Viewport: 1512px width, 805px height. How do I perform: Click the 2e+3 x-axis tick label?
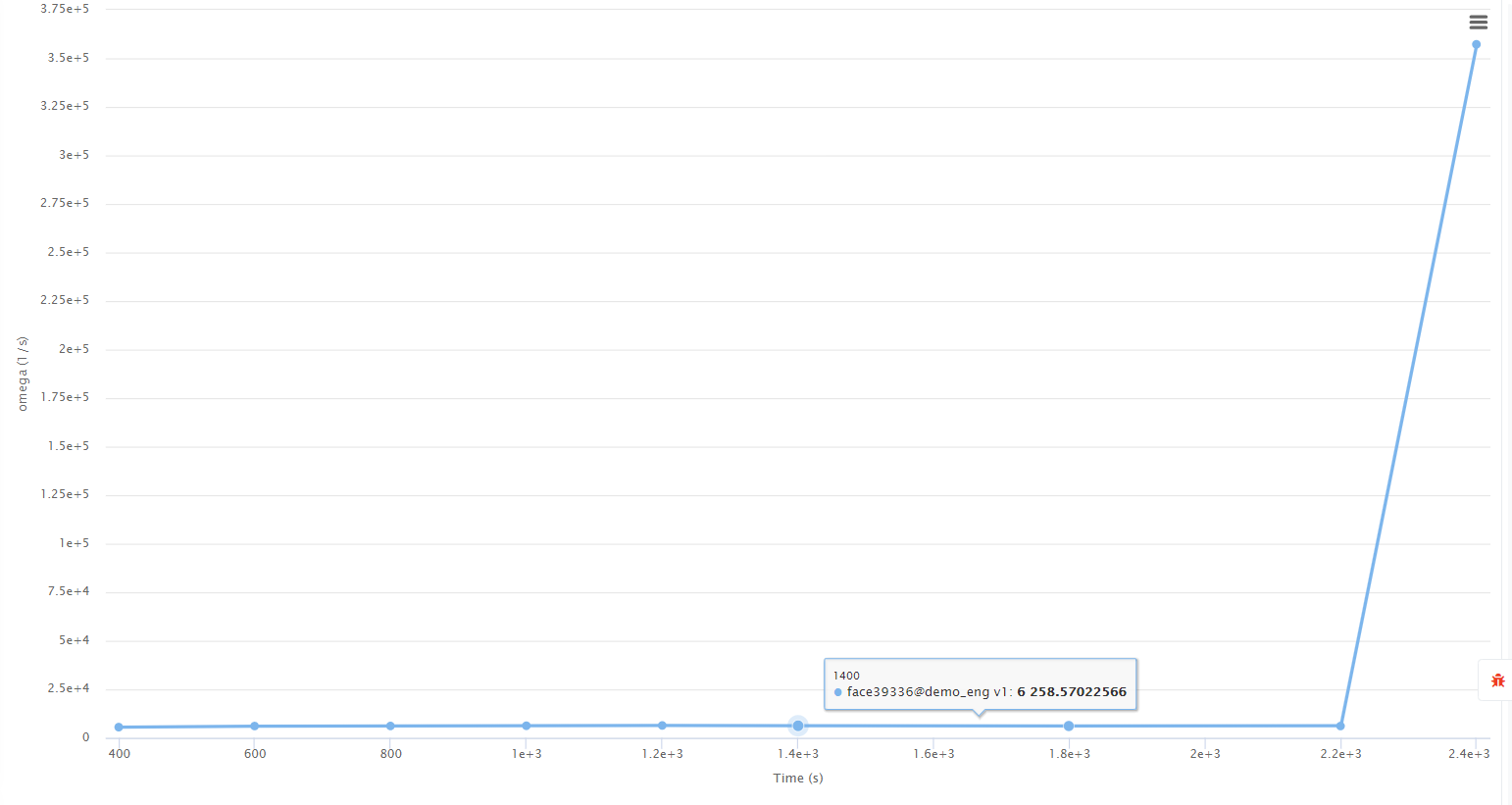point(1205,754)
